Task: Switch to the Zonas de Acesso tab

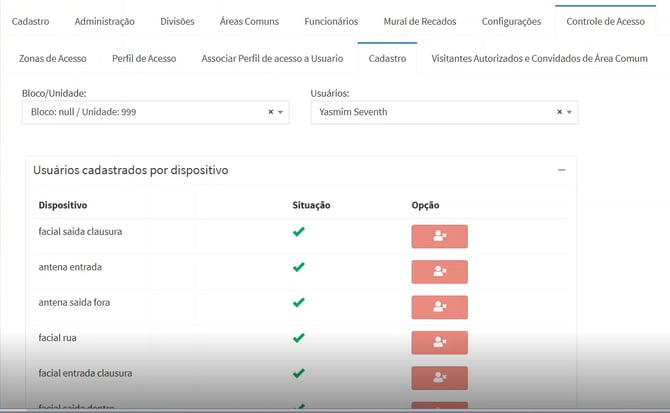Action: click(x=51, y=59)
